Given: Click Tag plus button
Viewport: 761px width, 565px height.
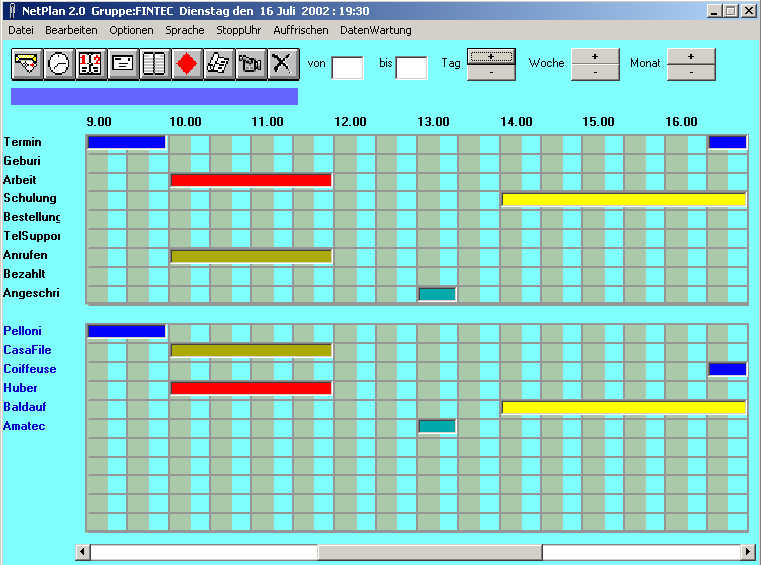Looking at the screenshot, I should (x=491, y=56).
